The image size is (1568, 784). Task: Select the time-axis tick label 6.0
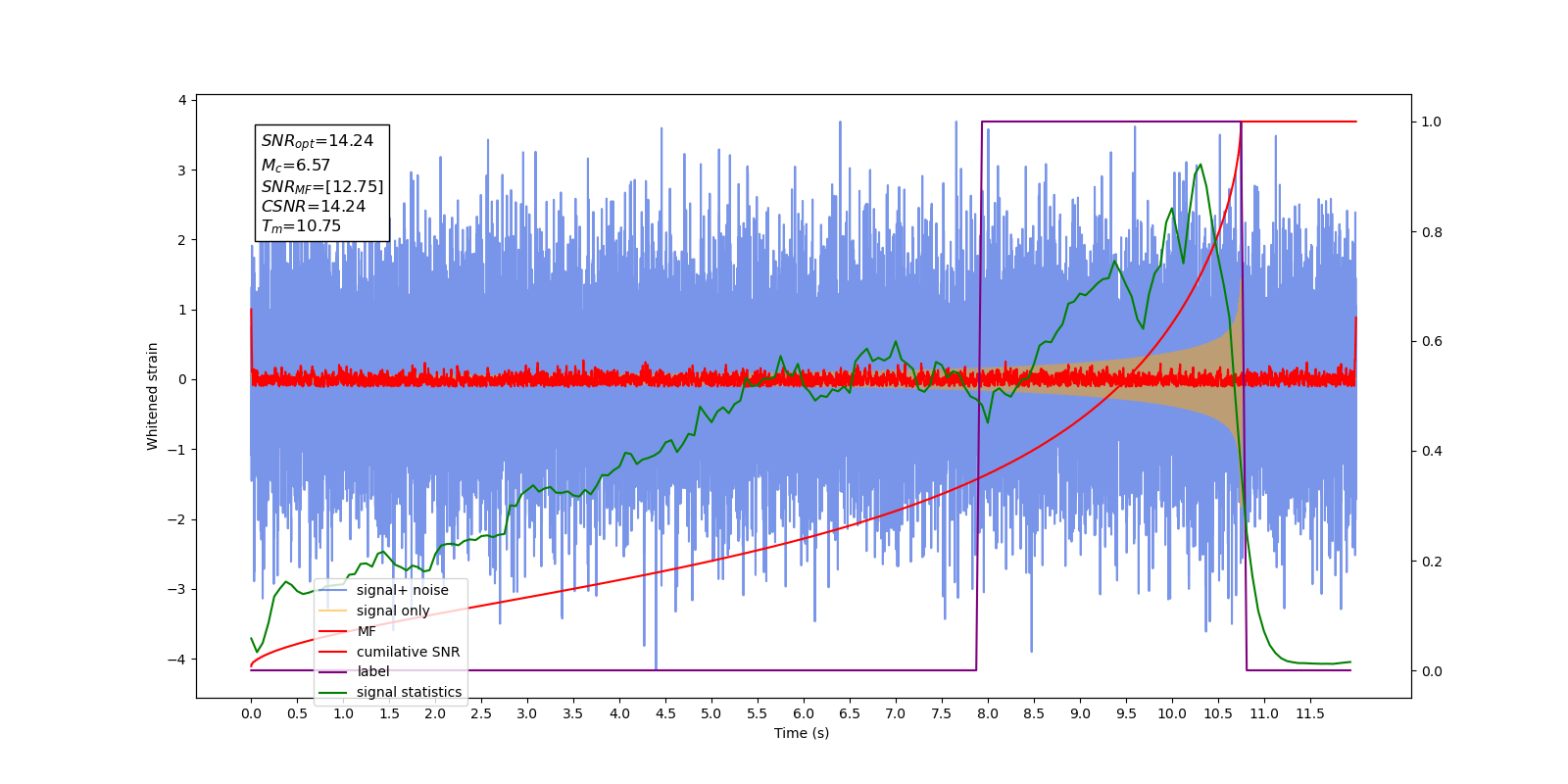[804, 713]
